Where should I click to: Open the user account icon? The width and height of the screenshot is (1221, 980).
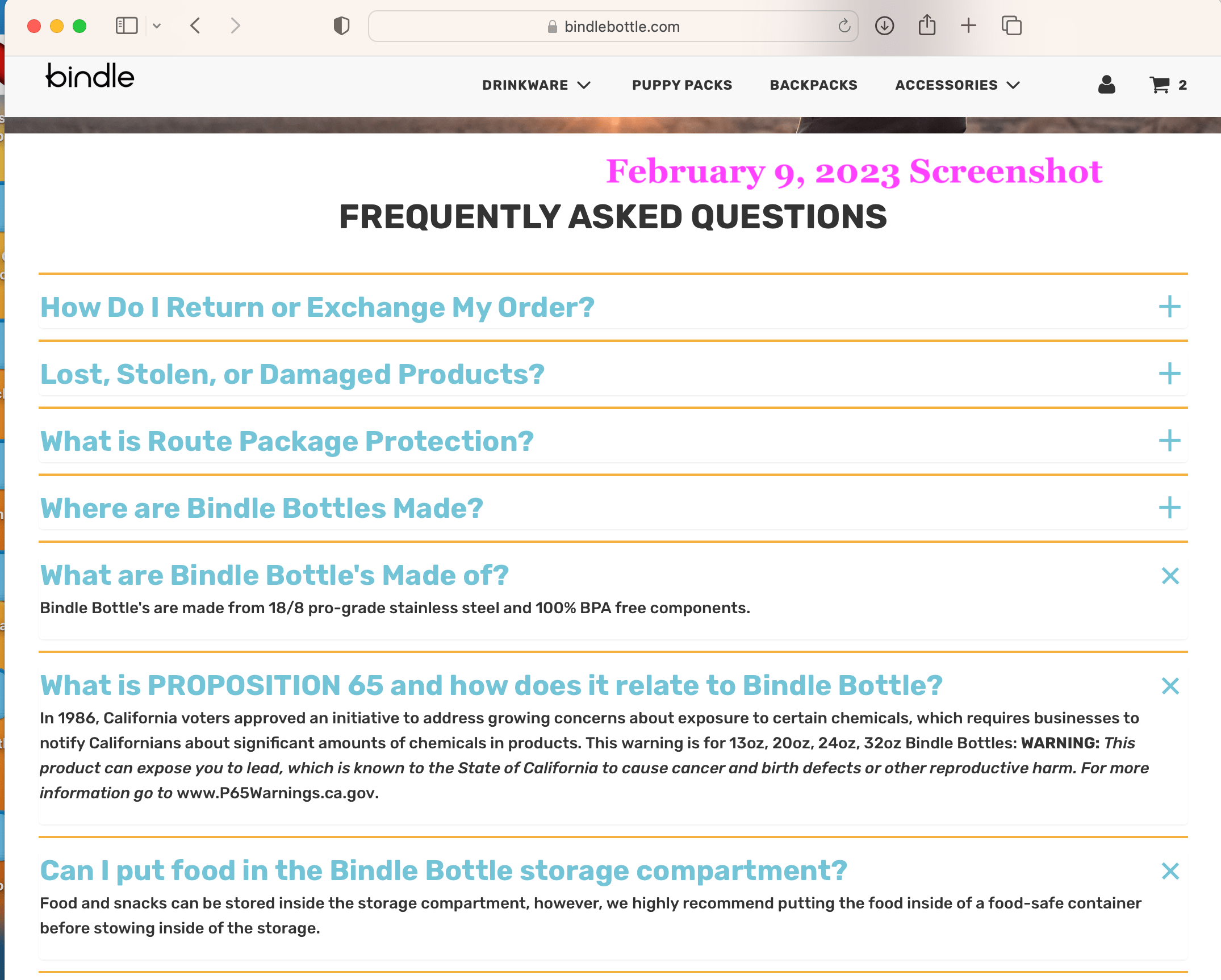tap(1106, 85)
